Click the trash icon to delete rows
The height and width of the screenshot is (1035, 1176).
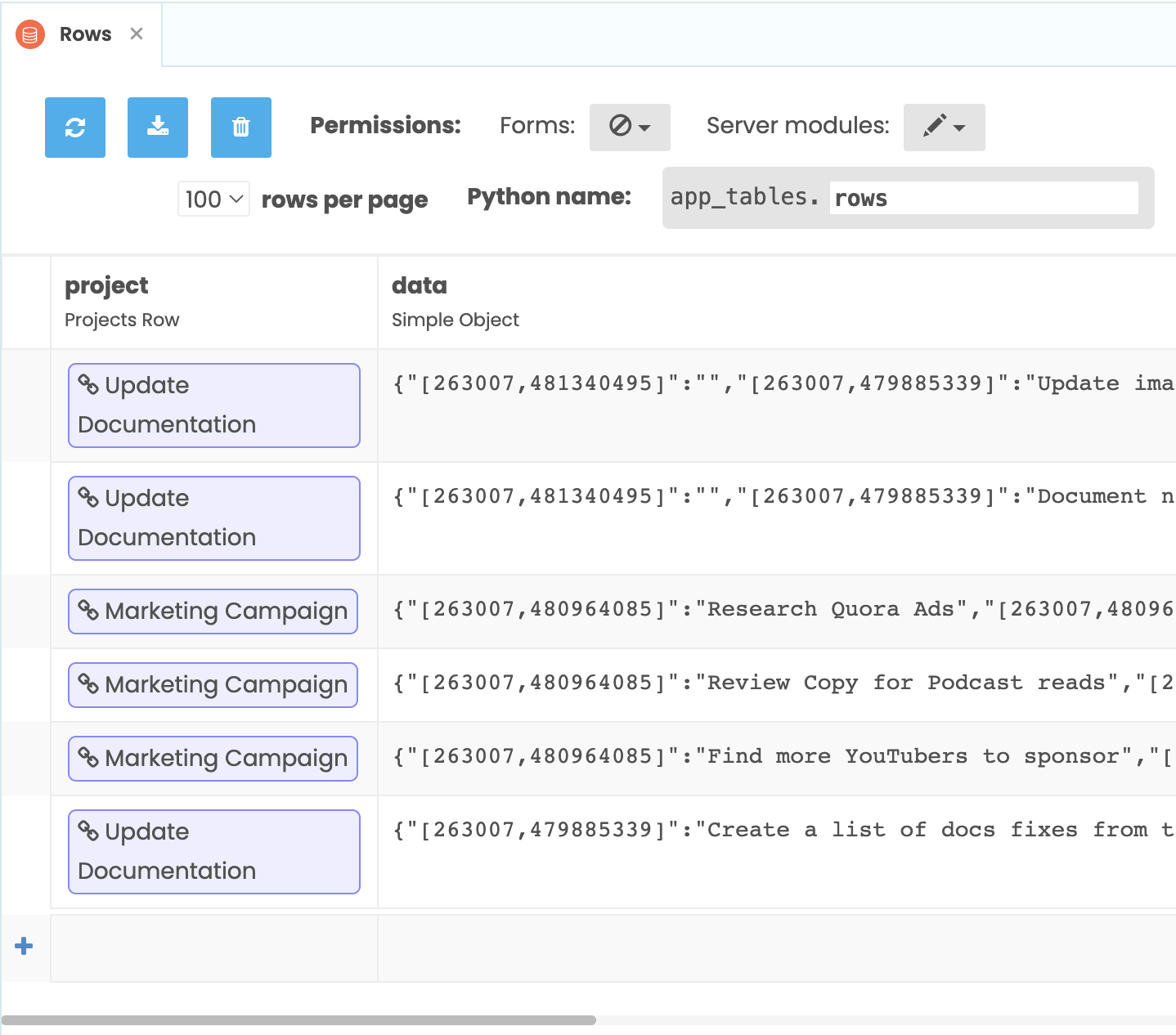(x=240, y=128)
